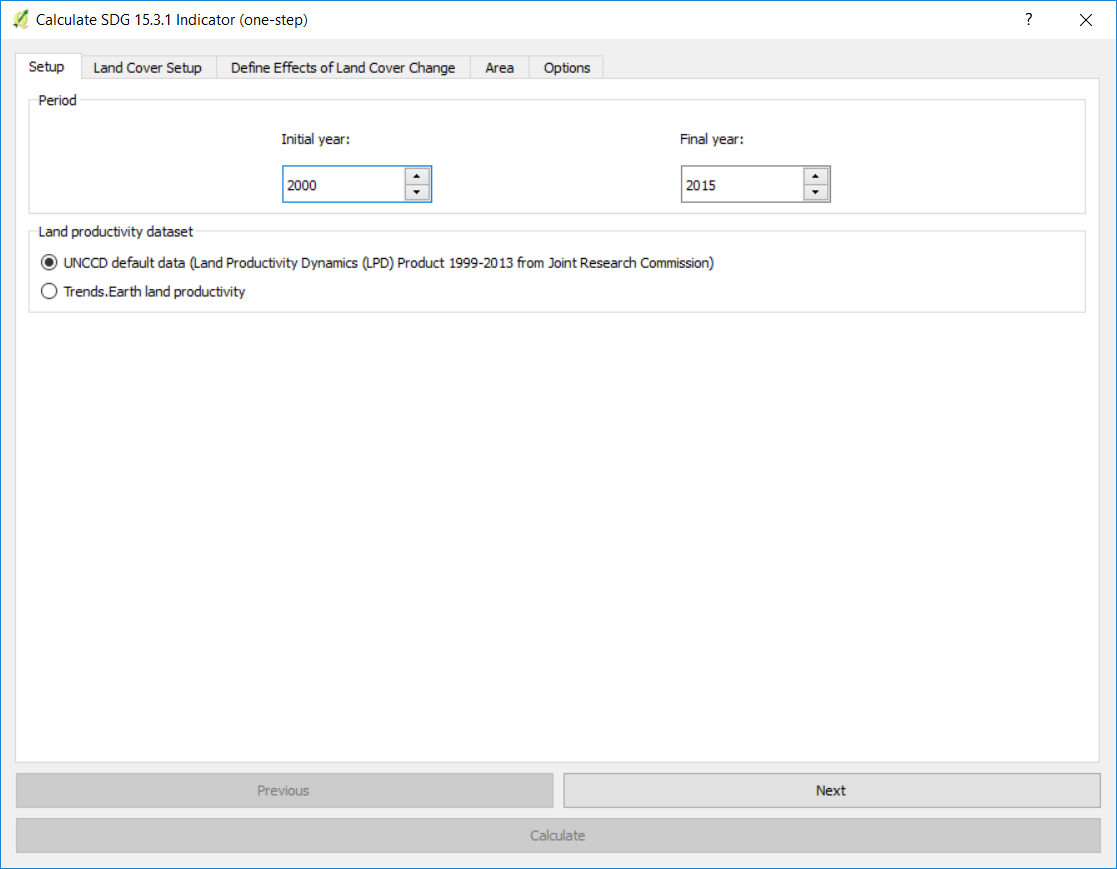The image size is (1117, 869).
Task: Select the UNCCD default data radio button
Action: click(49, 263)
